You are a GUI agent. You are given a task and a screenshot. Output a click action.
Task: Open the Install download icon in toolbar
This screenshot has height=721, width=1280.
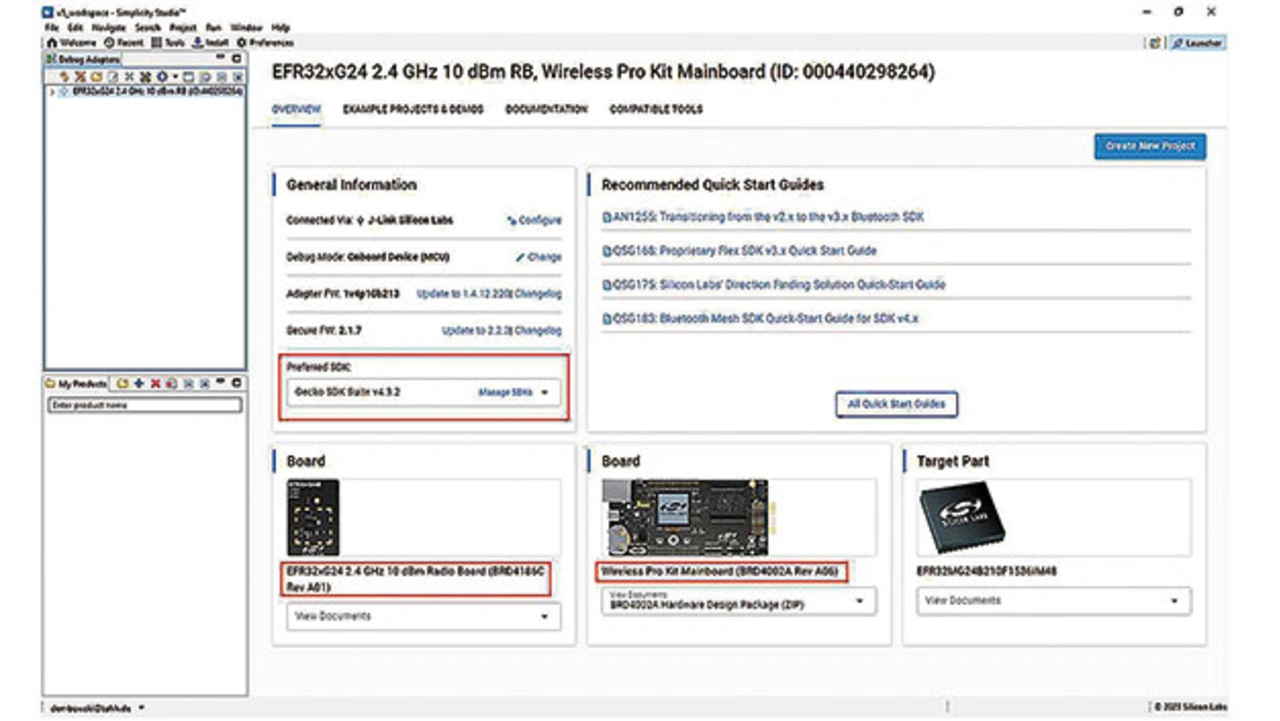pyautogui.click(x=197, y=43)
